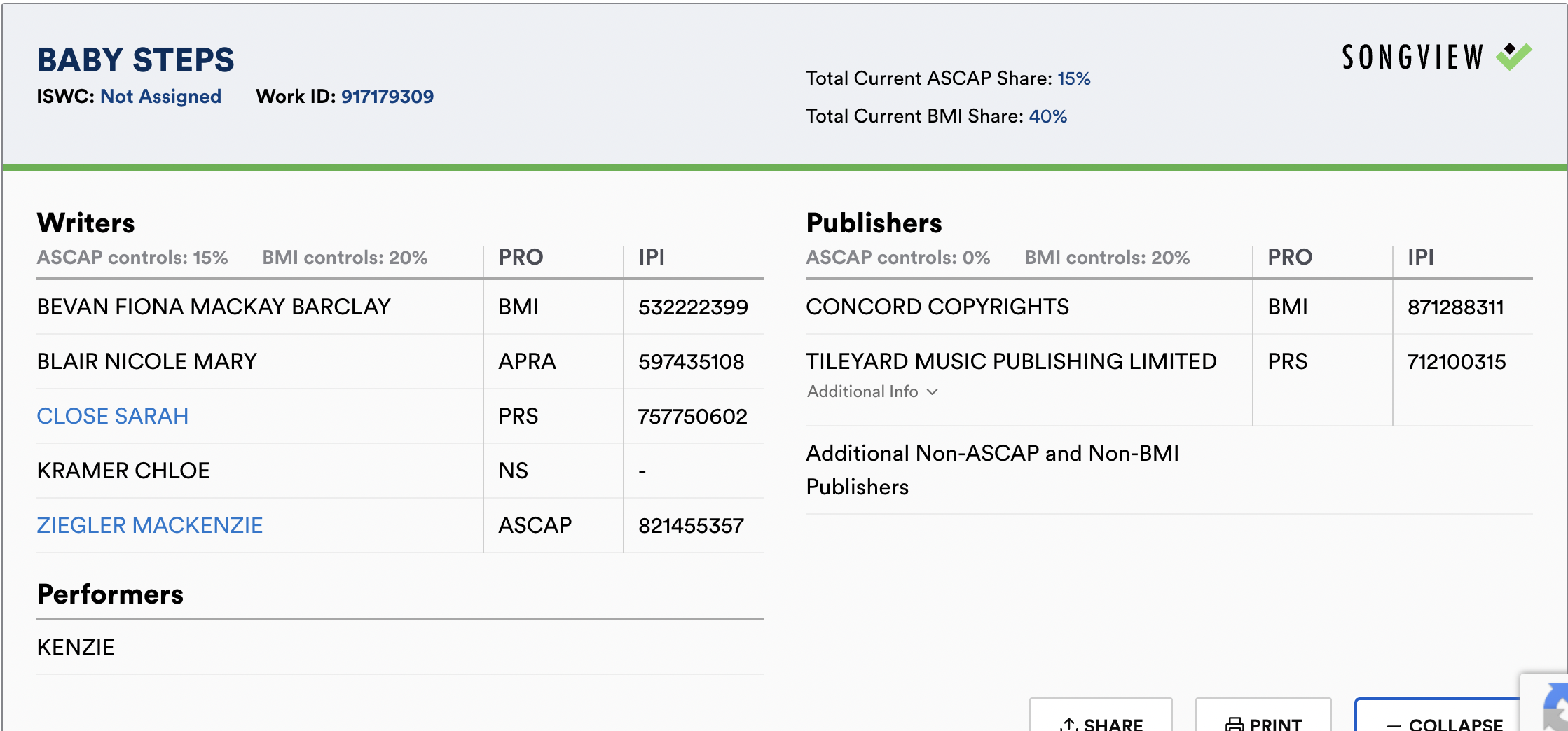
Task: Click BMI in Bevan Fiona Mackay Barclay row
Action: click(518, 307)
